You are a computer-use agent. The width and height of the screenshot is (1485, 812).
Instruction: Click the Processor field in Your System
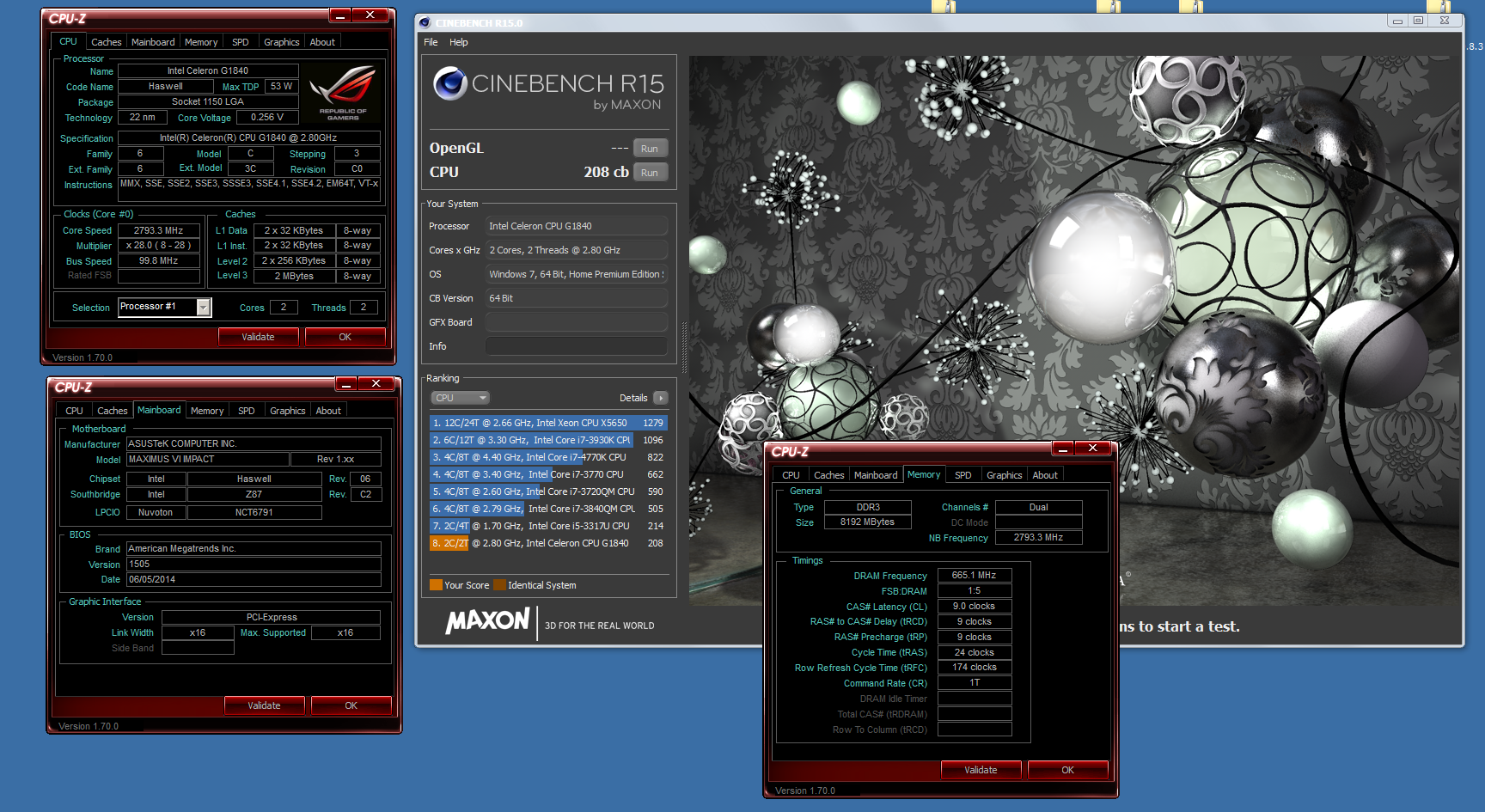coord(576,226)
